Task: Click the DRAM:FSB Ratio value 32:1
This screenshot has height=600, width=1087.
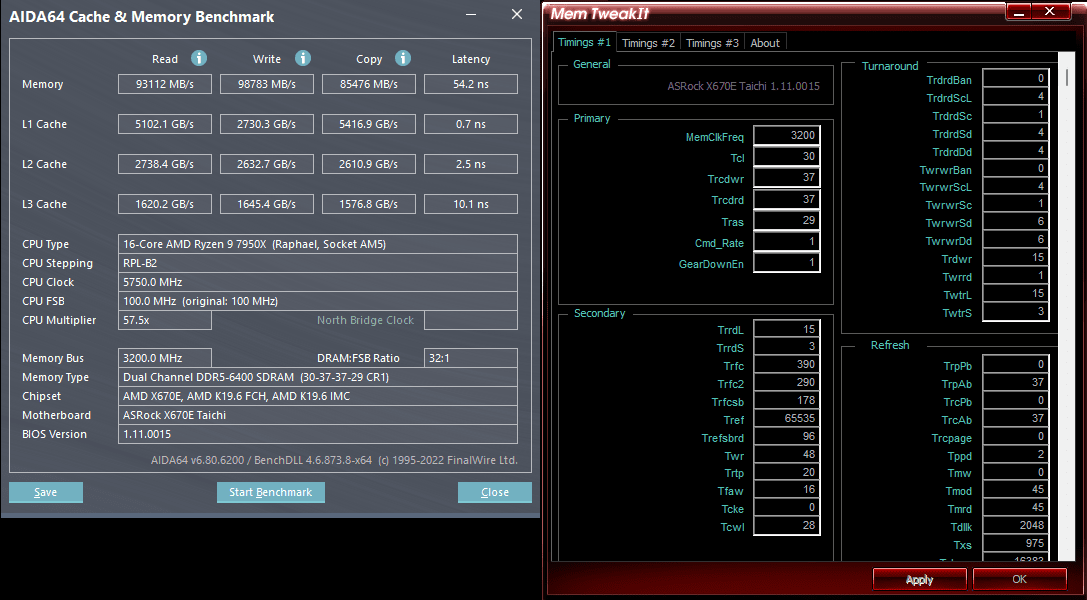Action: pyautogui.click(x=471, y=358)
